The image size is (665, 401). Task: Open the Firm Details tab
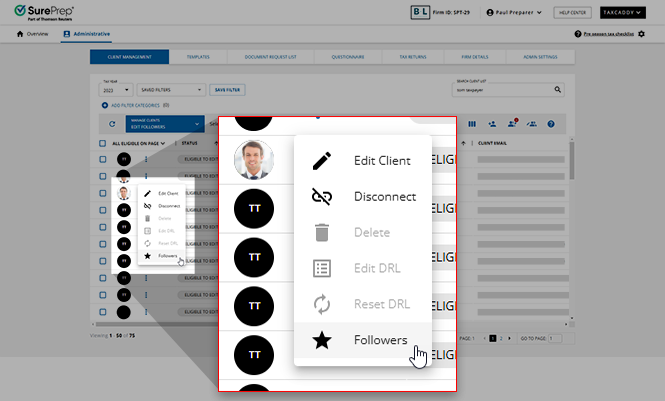(475, 57)
